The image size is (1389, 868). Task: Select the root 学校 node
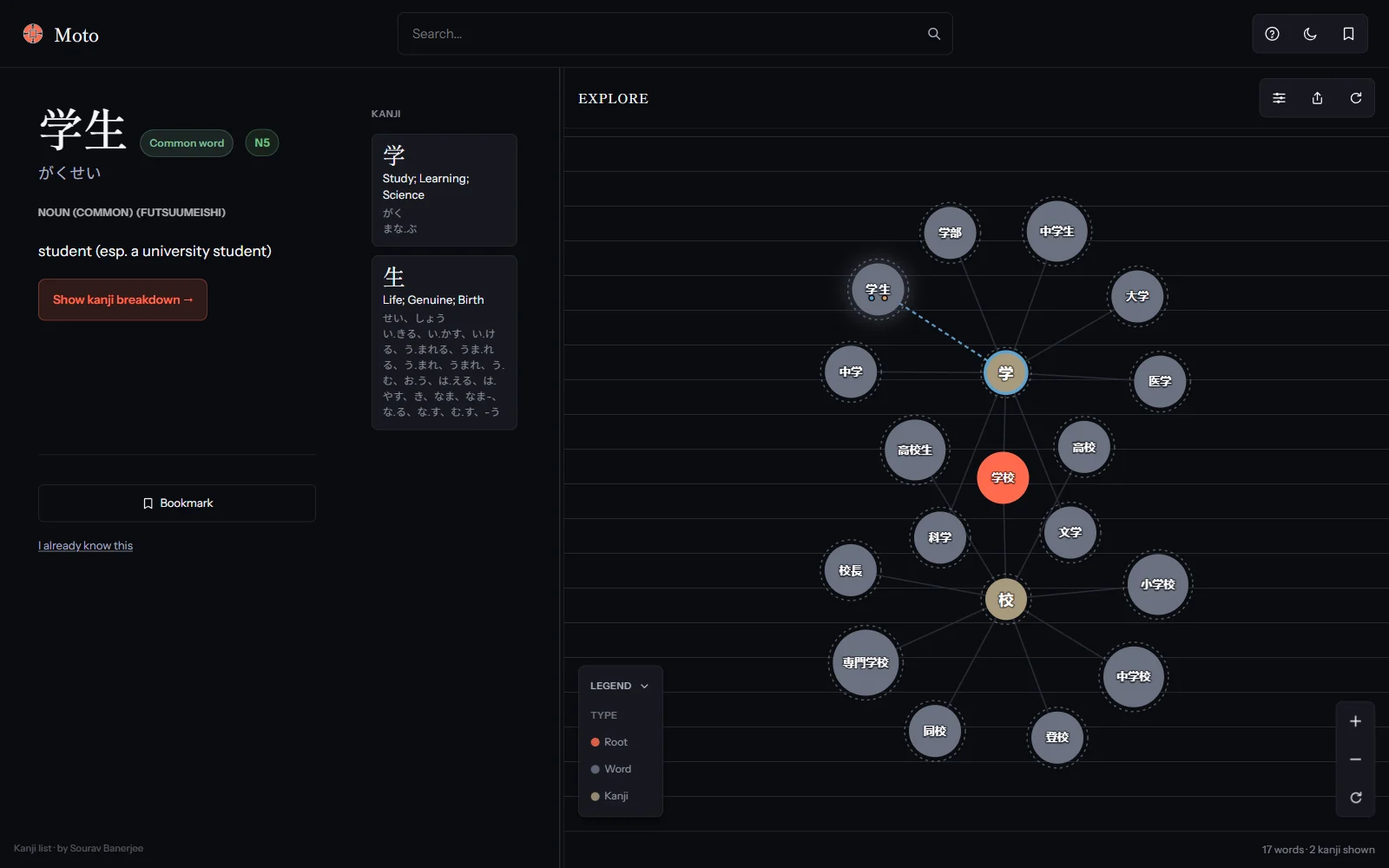[x=1003, y=477]
